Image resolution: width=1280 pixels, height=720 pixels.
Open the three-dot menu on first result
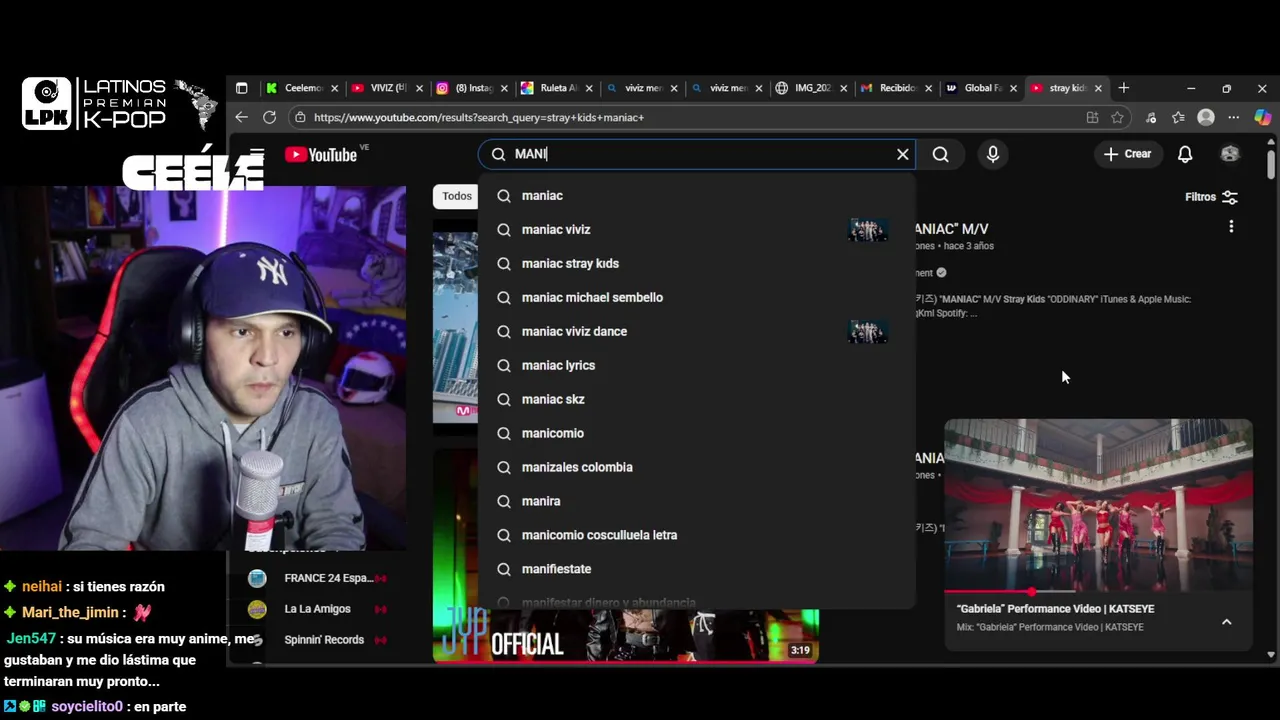click(1231, 227)
